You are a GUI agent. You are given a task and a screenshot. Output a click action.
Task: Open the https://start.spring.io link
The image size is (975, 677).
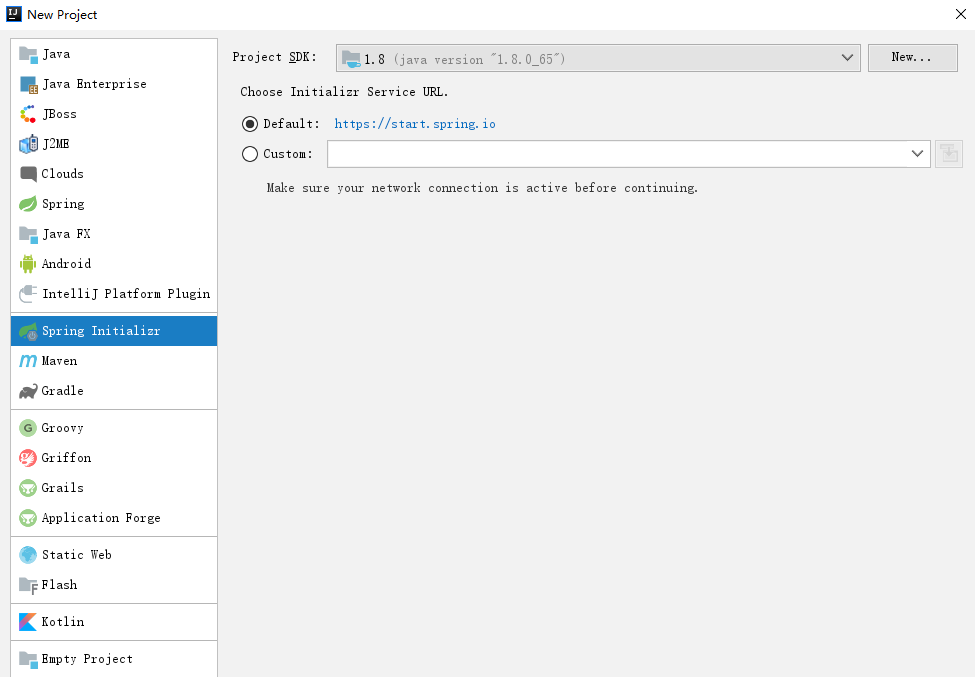pos(415,124)
